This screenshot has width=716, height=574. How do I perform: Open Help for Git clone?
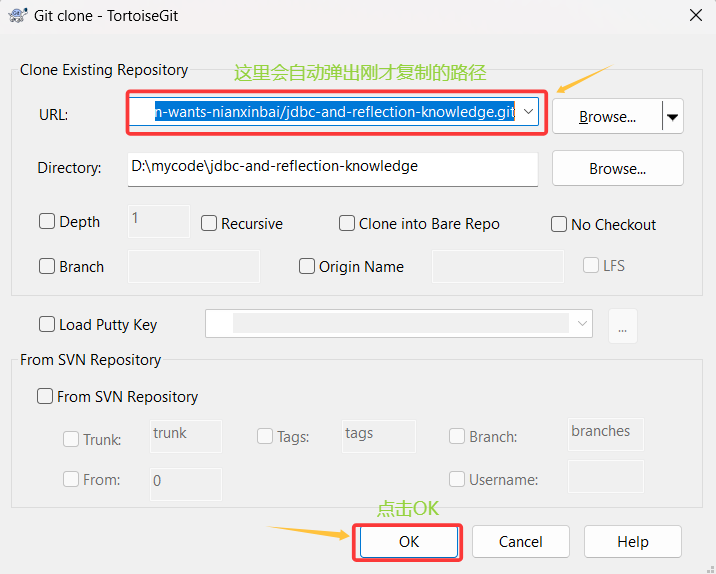(632, 542)
